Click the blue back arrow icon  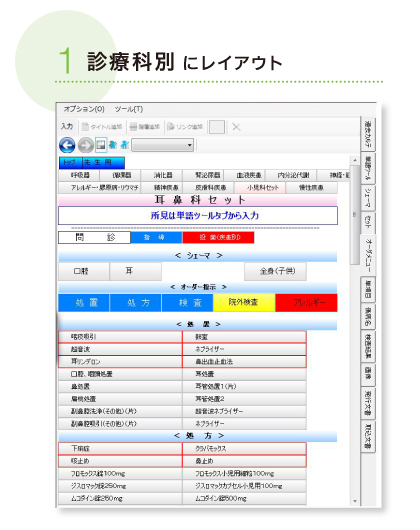point(67,145)
